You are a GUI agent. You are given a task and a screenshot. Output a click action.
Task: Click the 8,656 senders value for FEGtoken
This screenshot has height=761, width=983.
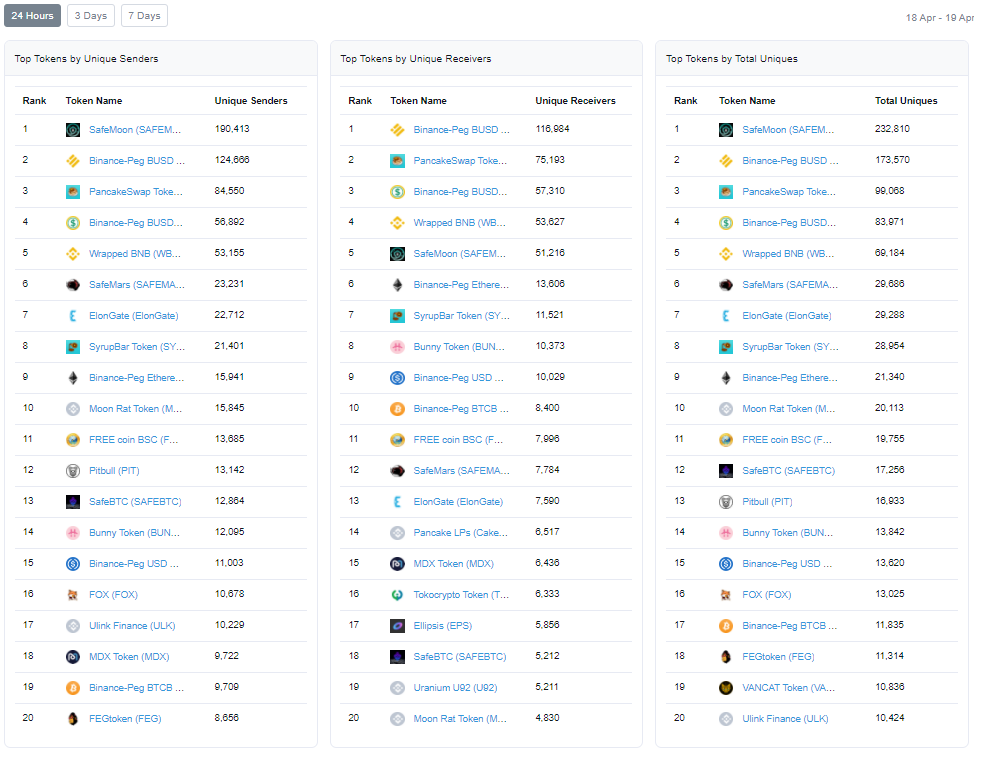pos(226,718)
